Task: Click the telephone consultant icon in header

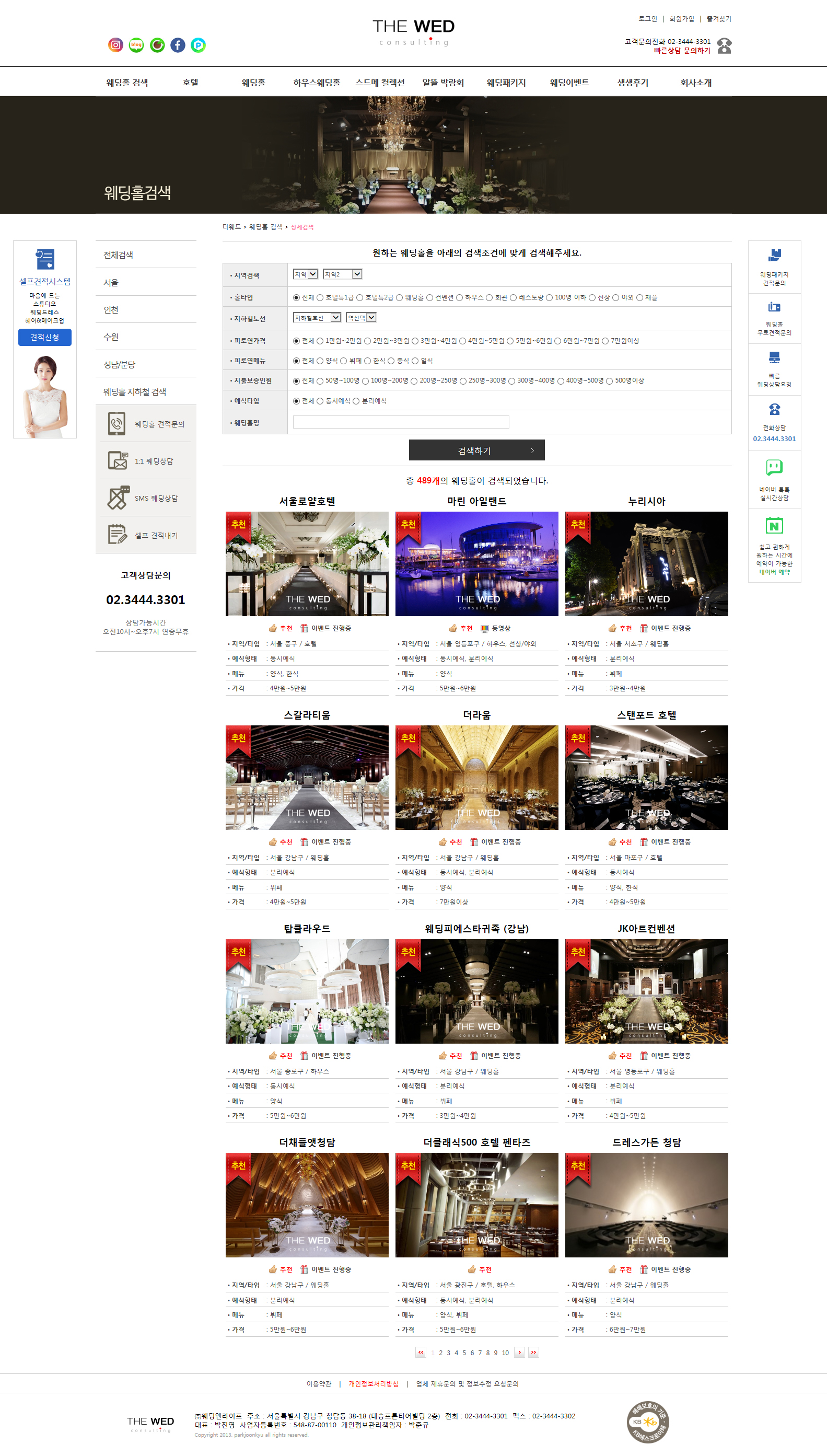Action: pos(724,45)
